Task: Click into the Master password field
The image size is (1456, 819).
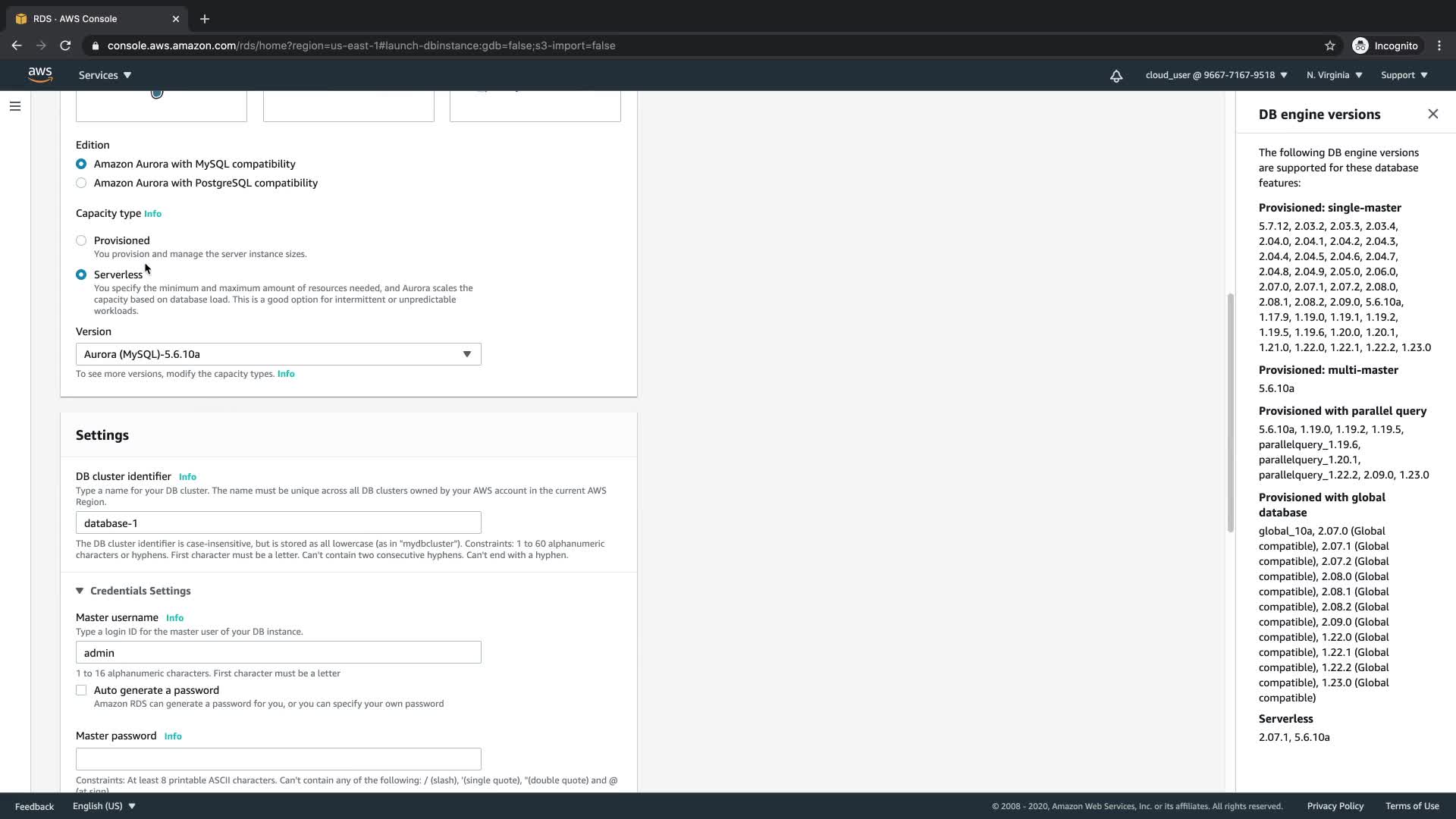Action: coord(278,758)
